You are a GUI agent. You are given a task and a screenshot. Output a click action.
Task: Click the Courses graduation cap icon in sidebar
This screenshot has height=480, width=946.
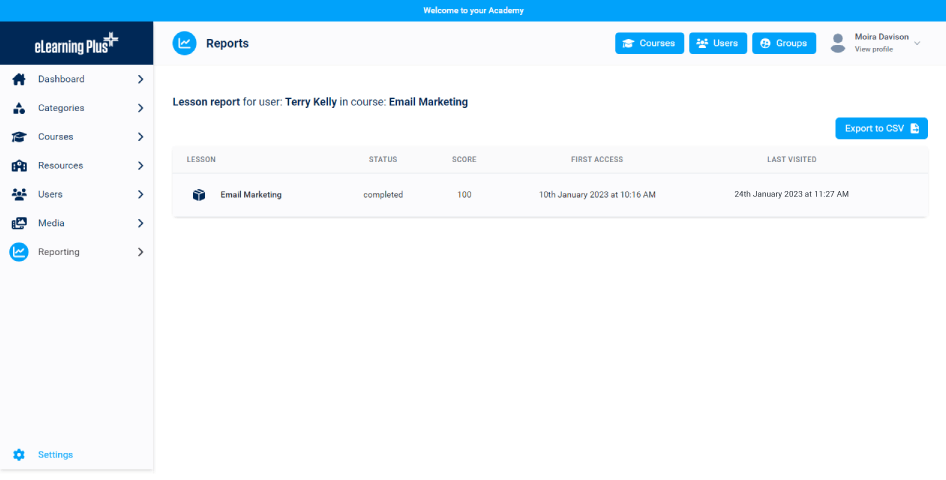point(19,137)
